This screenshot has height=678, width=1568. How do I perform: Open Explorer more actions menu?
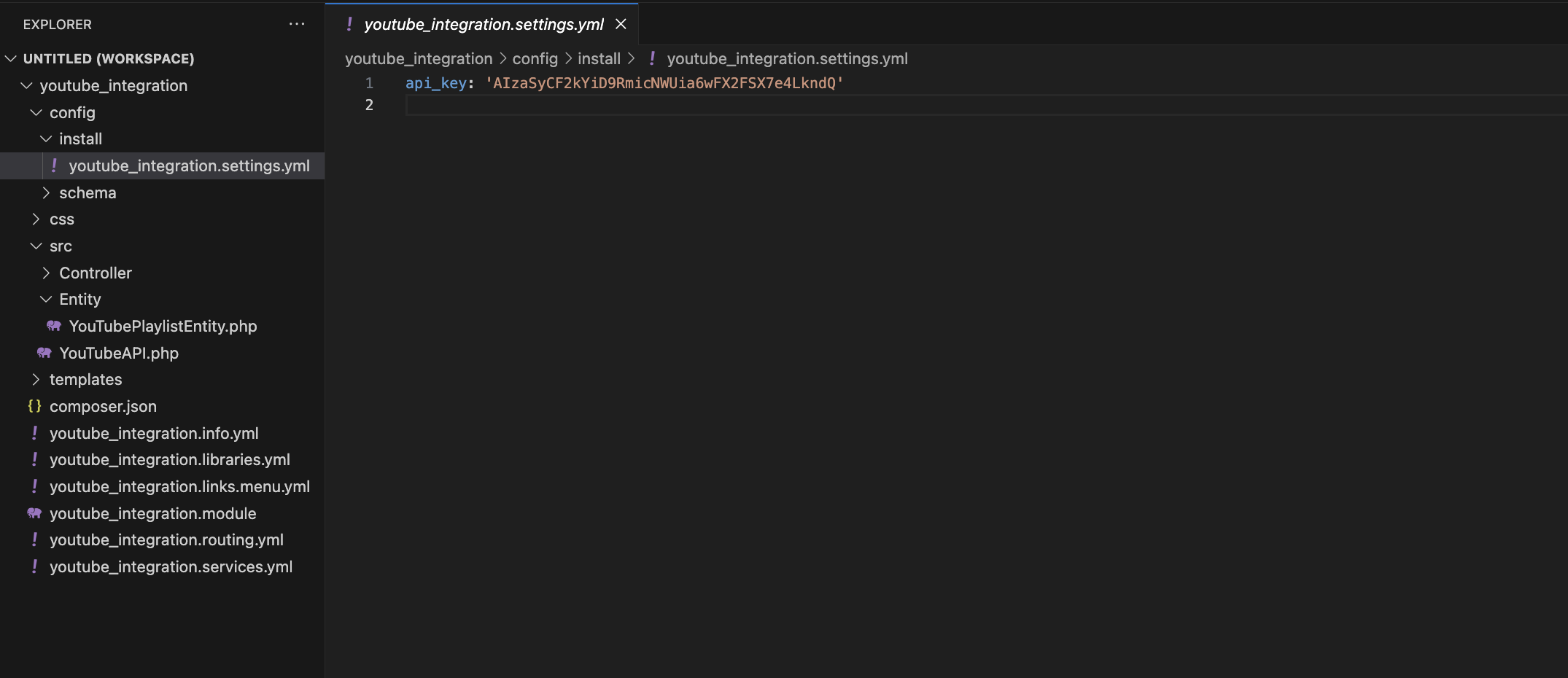tap(296, 23)
